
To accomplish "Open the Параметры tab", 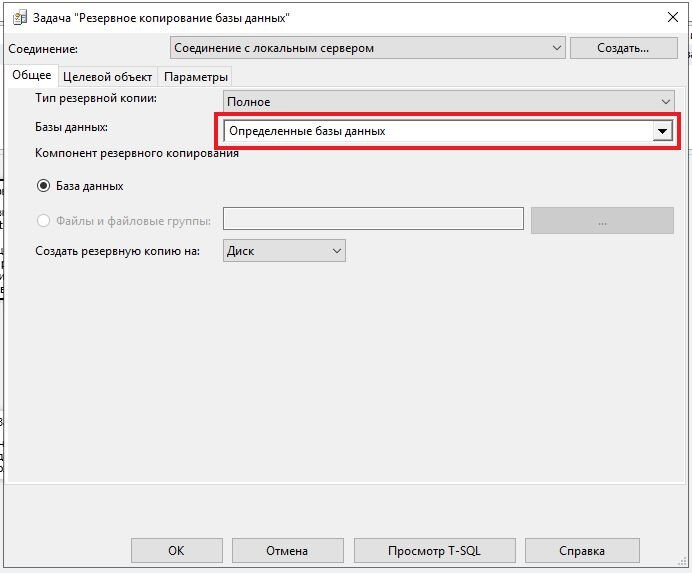I will coord(196,77).
